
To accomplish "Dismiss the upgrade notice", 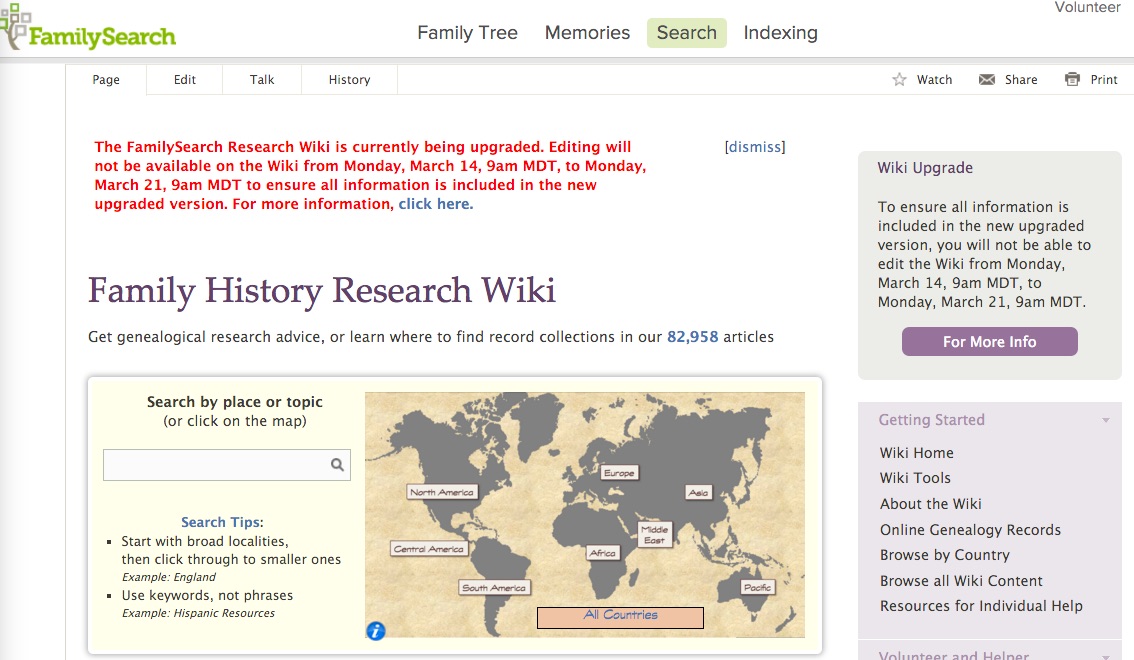I will (x=755, y=147).
